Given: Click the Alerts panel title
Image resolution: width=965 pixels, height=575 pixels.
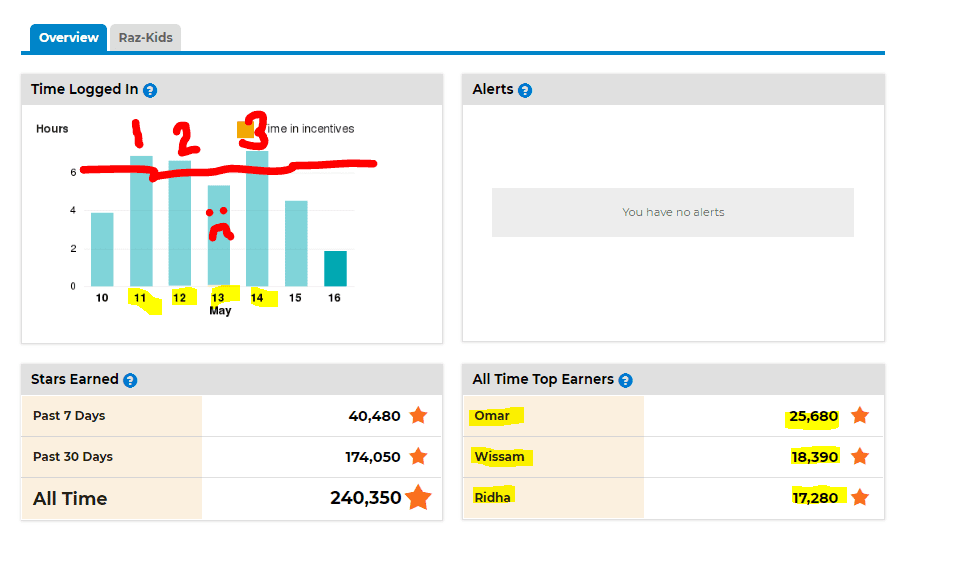Looking at the screenshot, I should [x=492, y=89].
